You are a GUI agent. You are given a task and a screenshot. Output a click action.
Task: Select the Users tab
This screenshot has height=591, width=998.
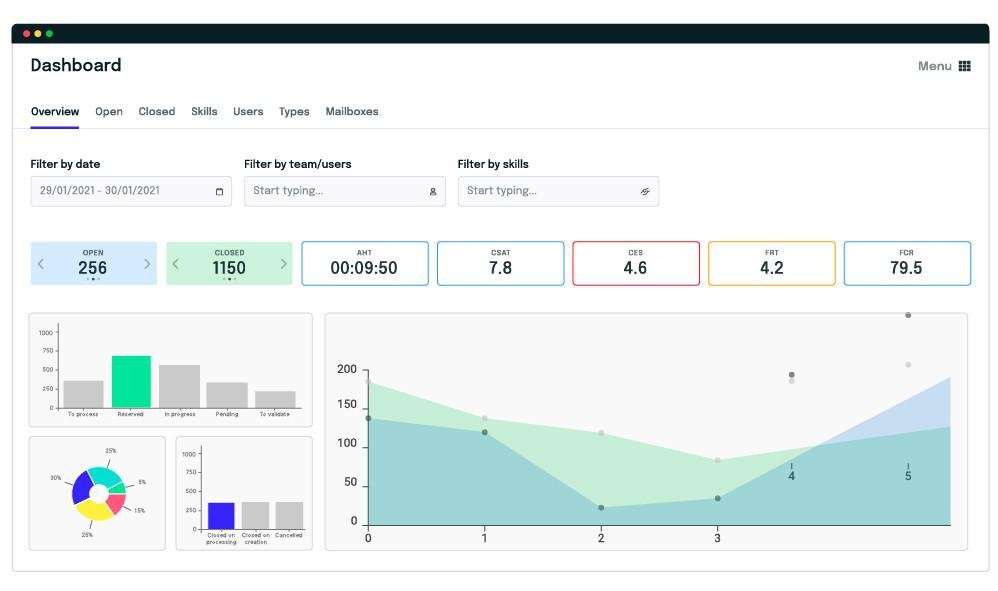(x=248, y=111)
